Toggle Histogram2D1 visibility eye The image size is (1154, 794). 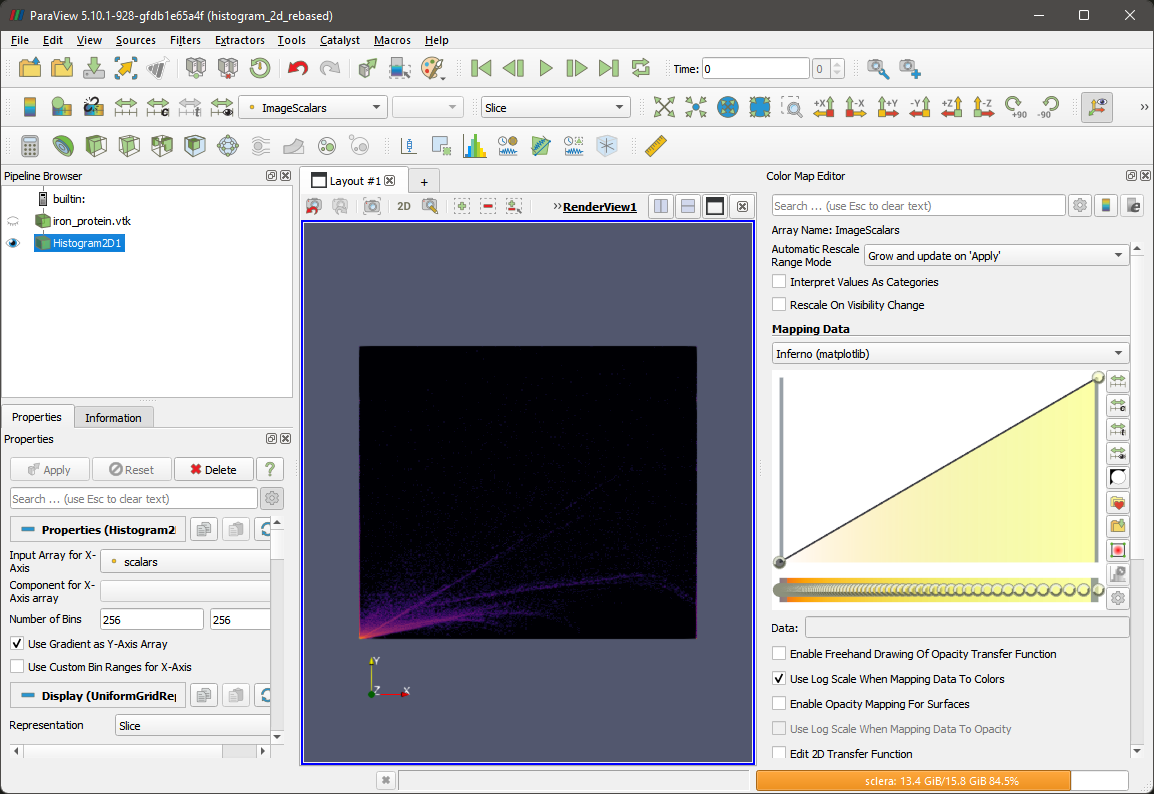[13, 242]
